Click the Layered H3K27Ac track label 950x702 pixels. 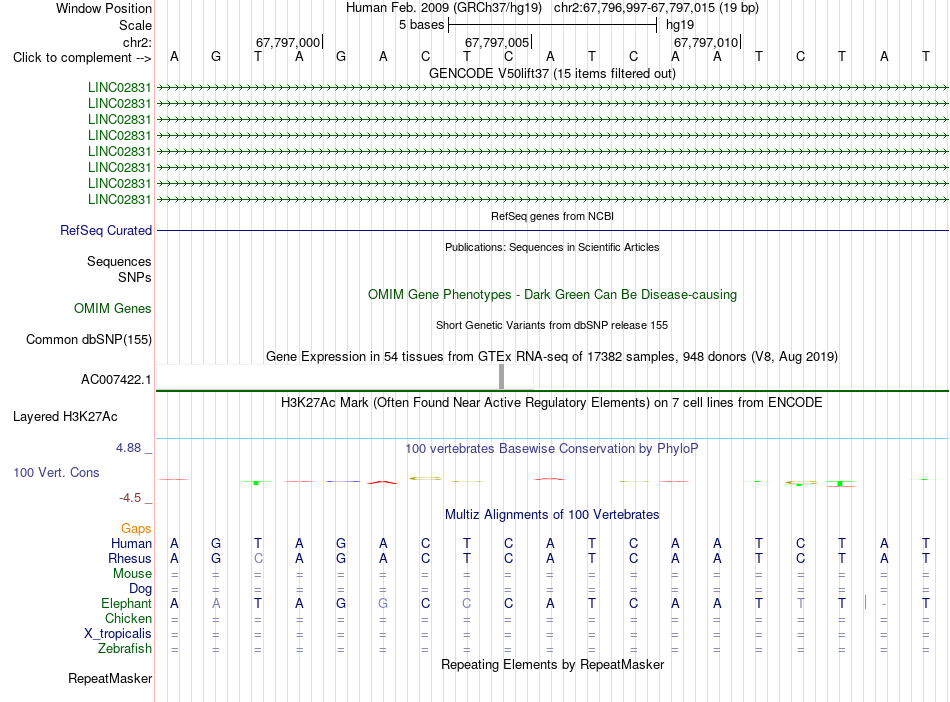(x=65, y=417)
